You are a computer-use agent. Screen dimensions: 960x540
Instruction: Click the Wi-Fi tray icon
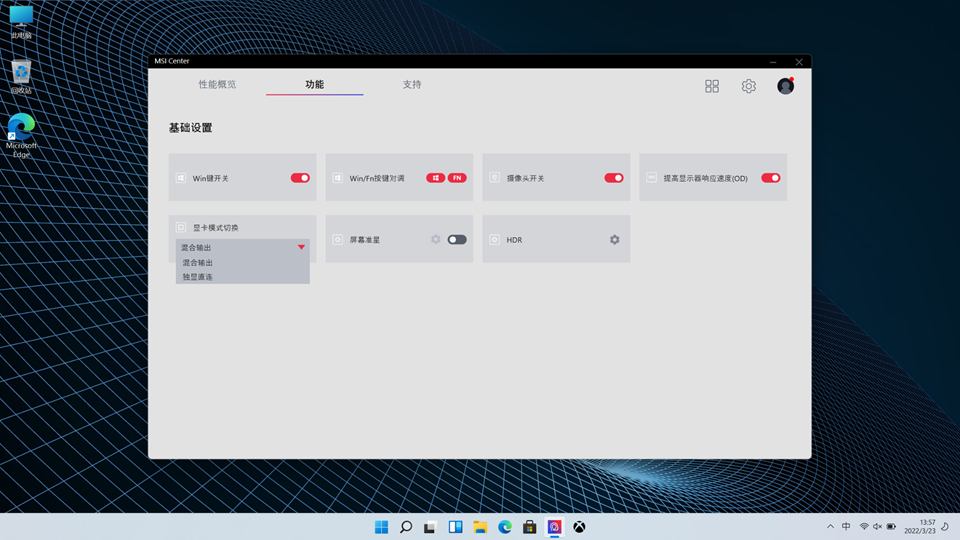click(x=864, y=527)
